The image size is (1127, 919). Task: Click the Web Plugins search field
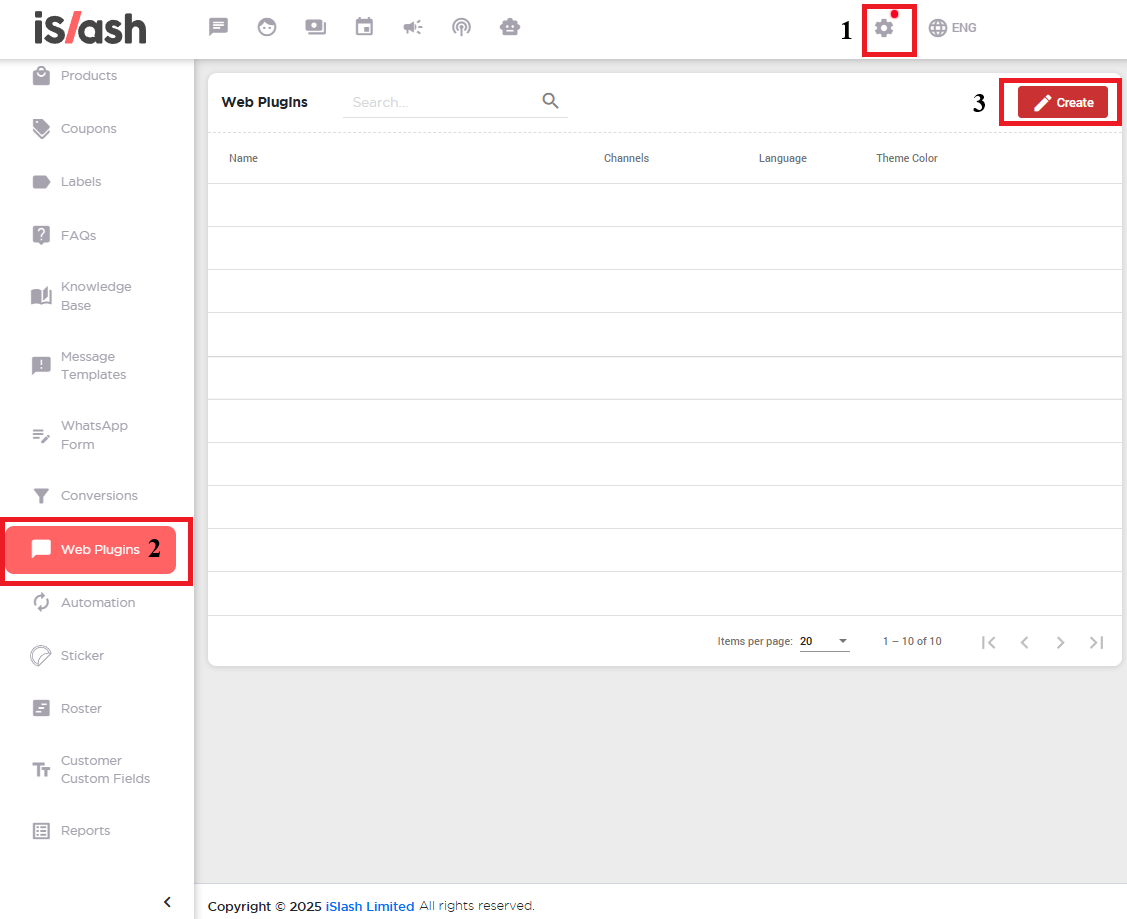pos(440,102)
